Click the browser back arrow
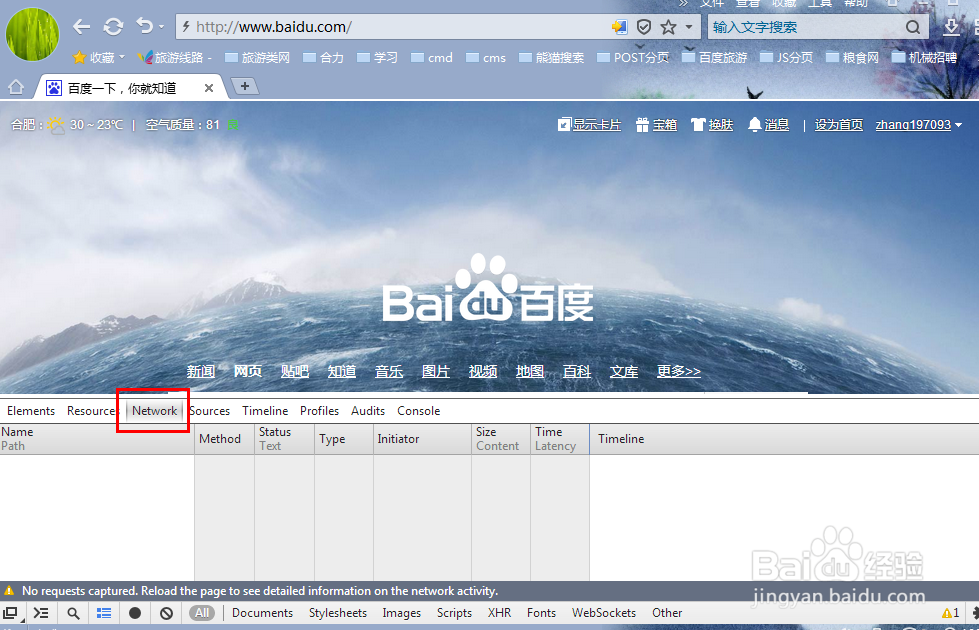This screenshot has height=630, width=979. point(81,27)
